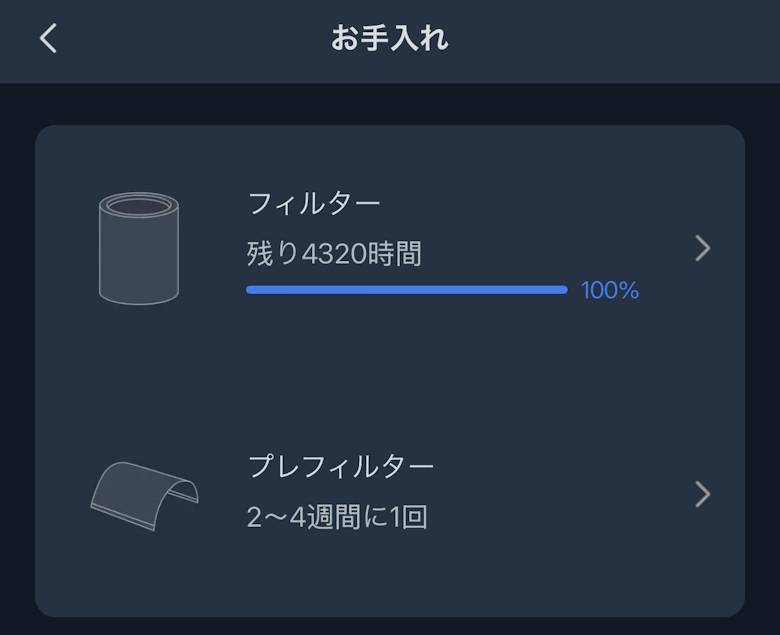Click the right end of the blue progress bar

coord(561,290)
